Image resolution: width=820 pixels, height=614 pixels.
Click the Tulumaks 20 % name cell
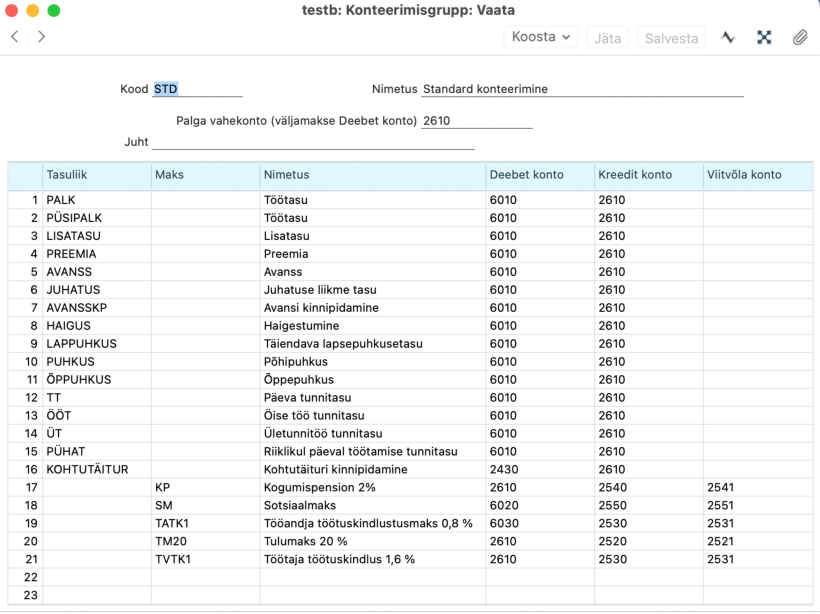373,541
